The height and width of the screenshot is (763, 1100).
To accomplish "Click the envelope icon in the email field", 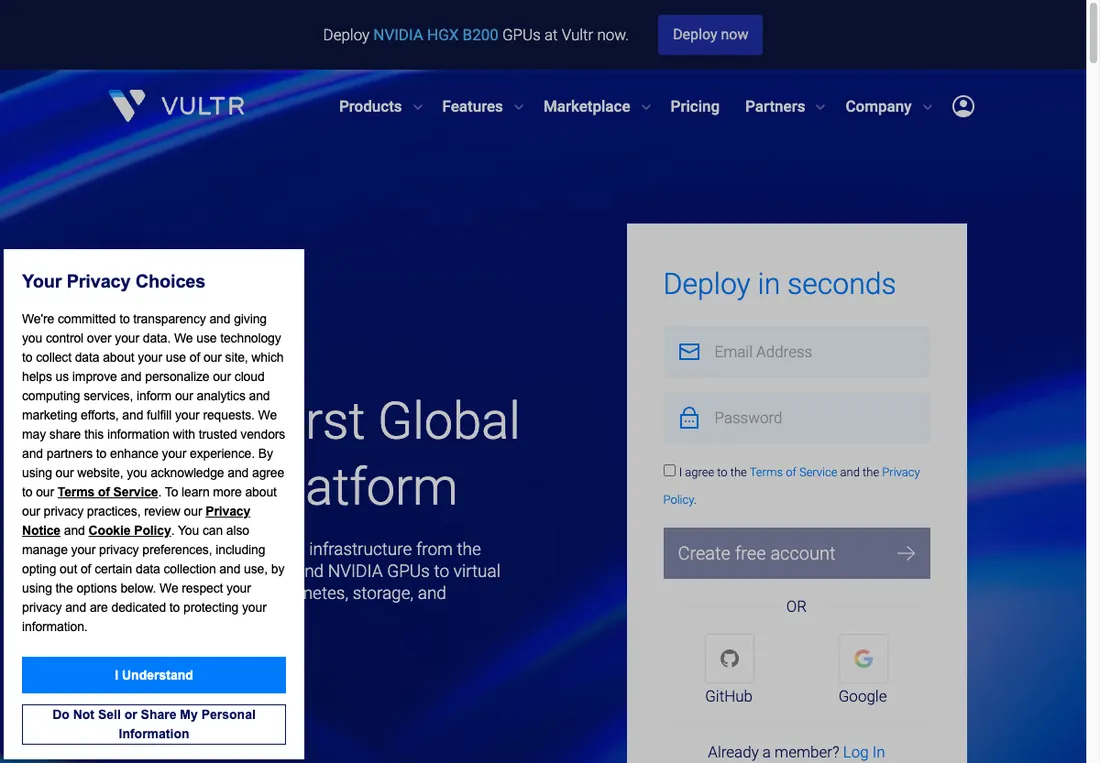I will pyautogui.click(x=689, y=351).
